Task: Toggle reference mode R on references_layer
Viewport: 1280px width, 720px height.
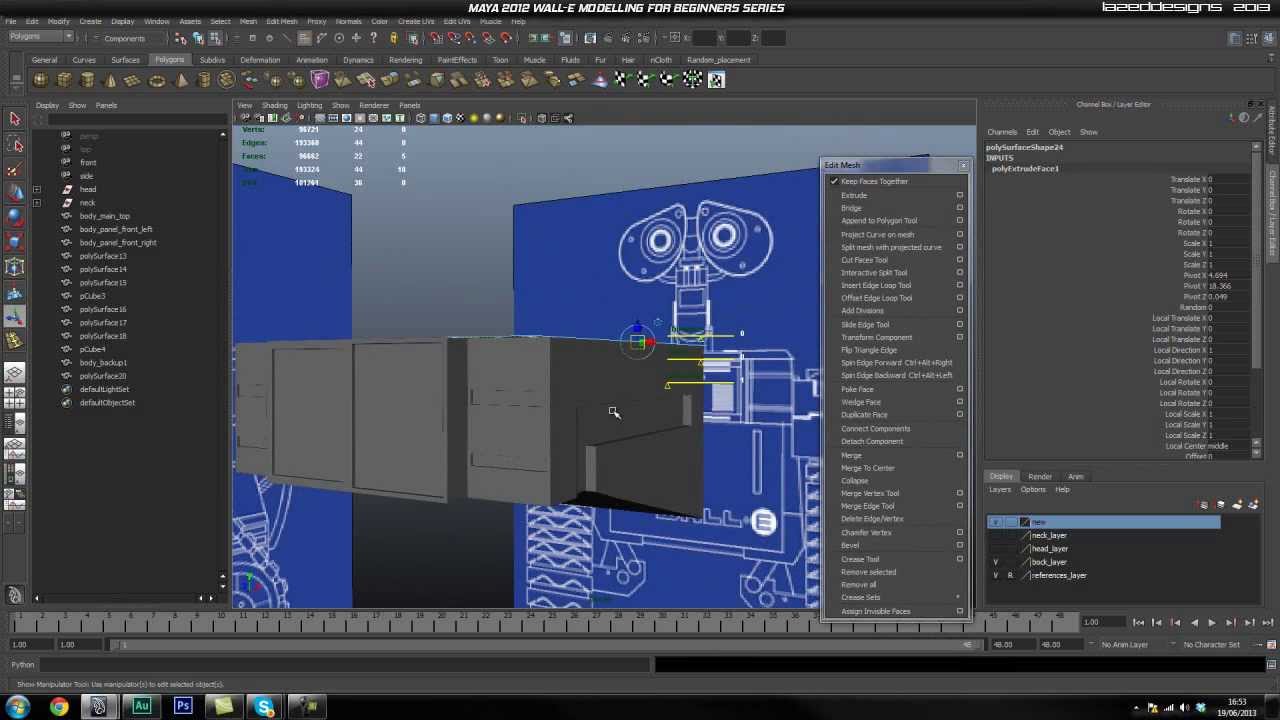Action: pos(1010,575)
